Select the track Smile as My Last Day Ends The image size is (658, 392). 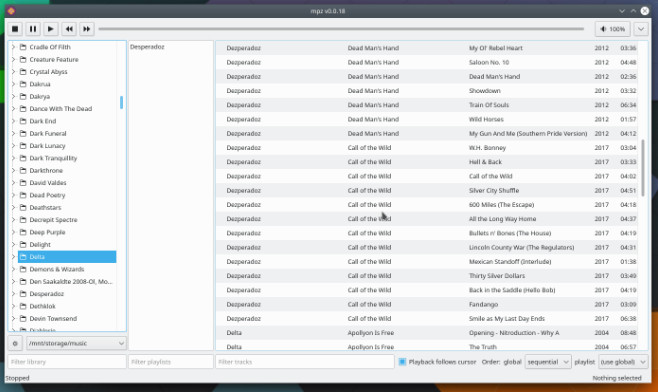point(427,319)
